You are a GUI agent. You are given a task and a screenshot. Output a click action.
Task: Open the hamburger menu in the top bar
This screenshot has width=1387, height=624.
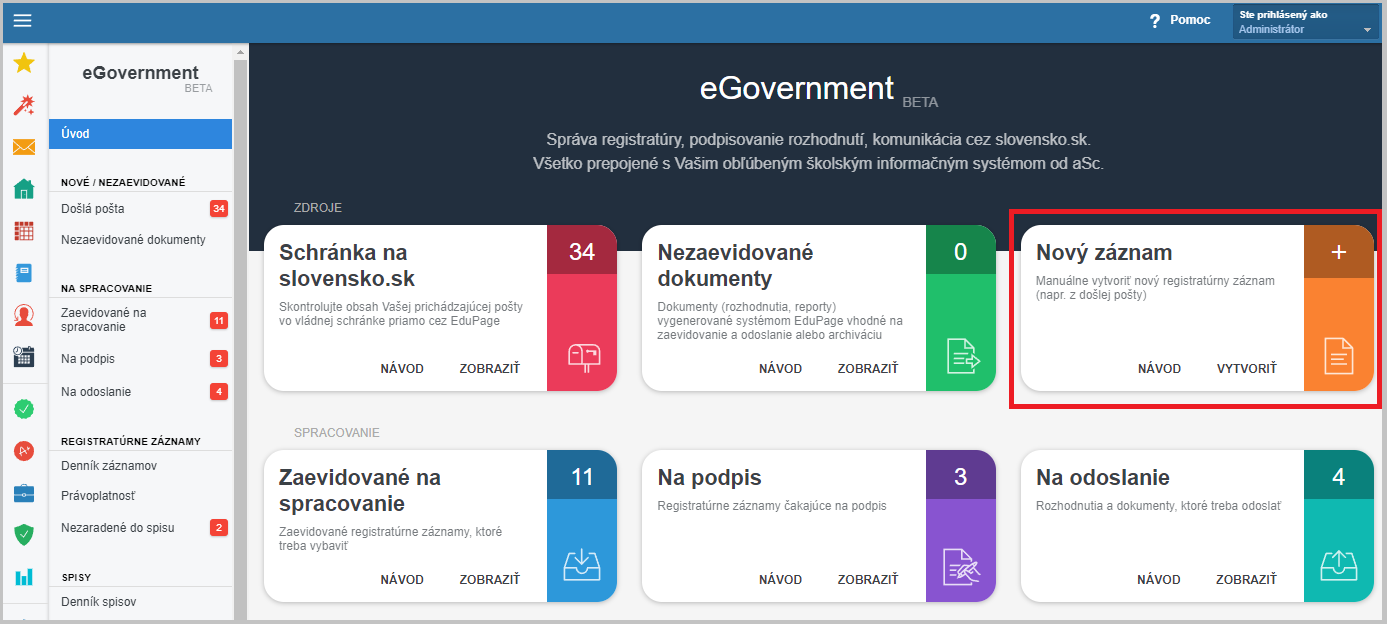click(x=22, y=20)
